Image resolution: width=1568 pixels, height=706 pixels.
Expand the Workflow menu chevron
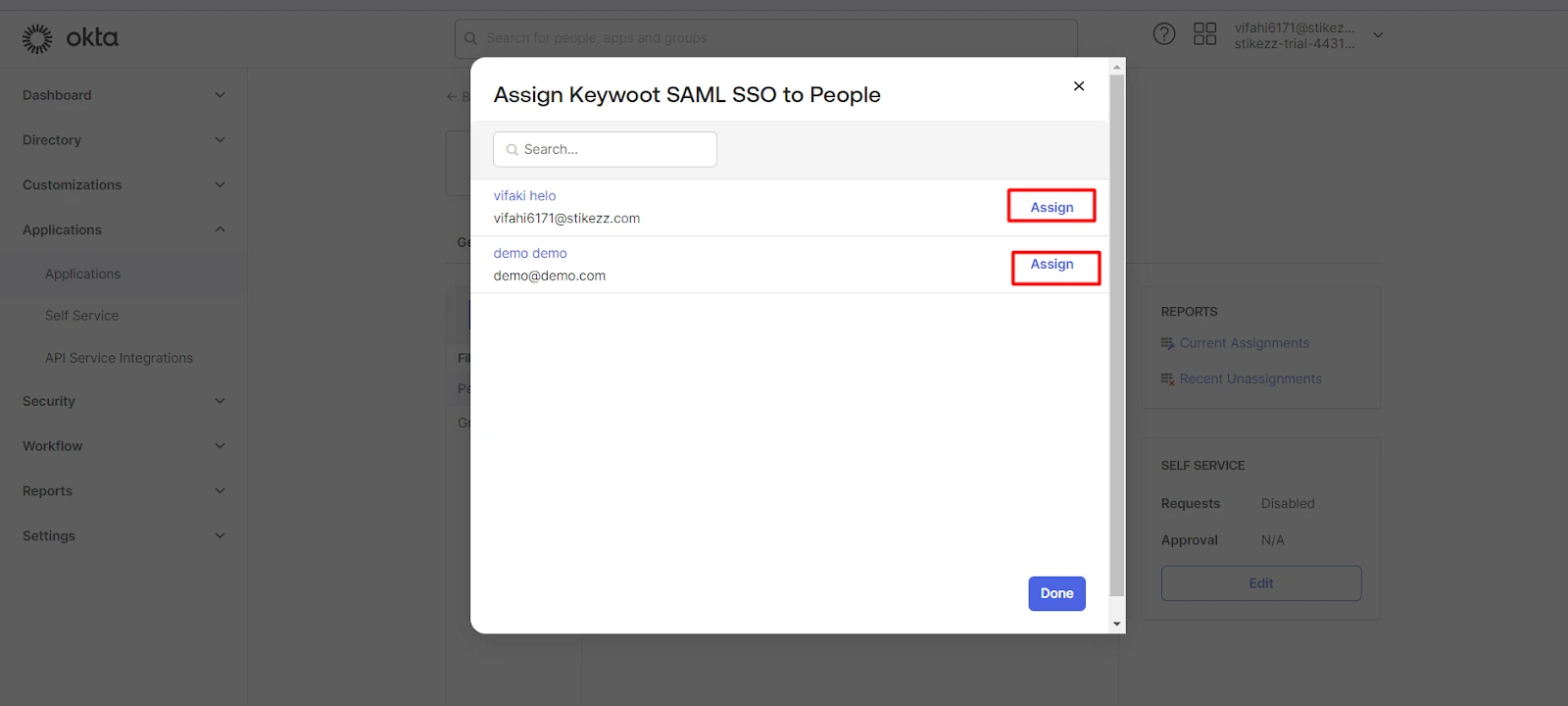(x=220, y=446)
